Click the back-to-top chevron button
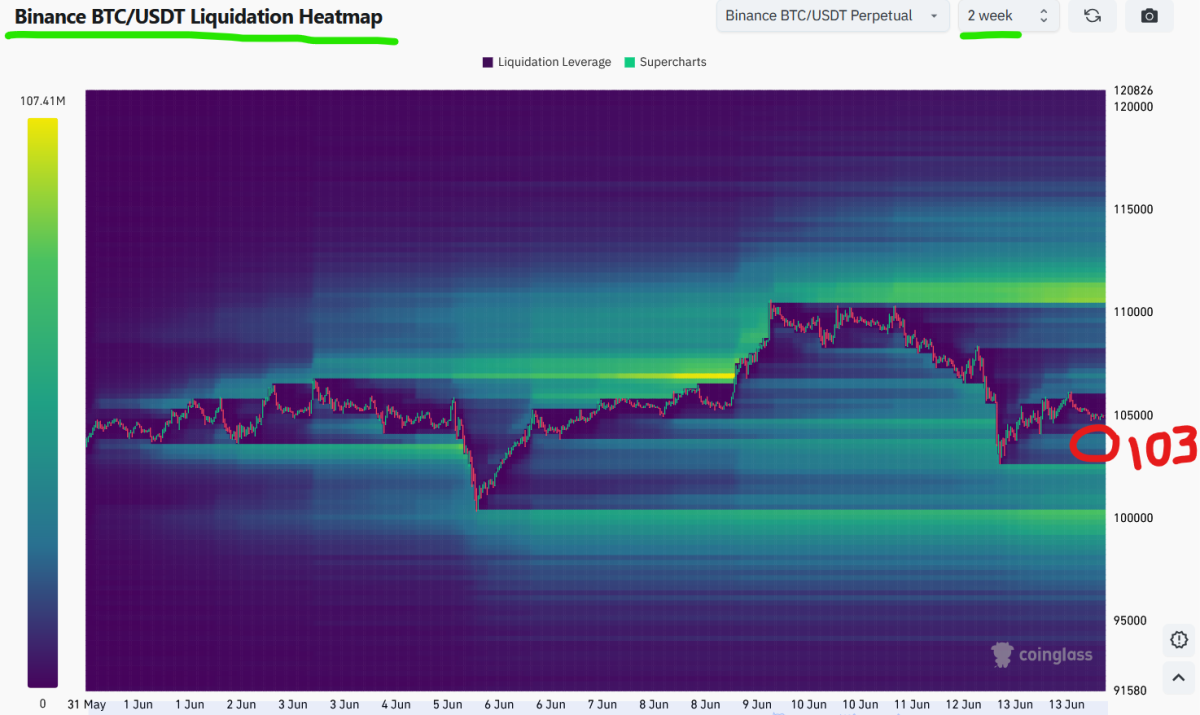Image resolution: width=1200 pixels, height=715 pixels. [x=1179, y=676]
